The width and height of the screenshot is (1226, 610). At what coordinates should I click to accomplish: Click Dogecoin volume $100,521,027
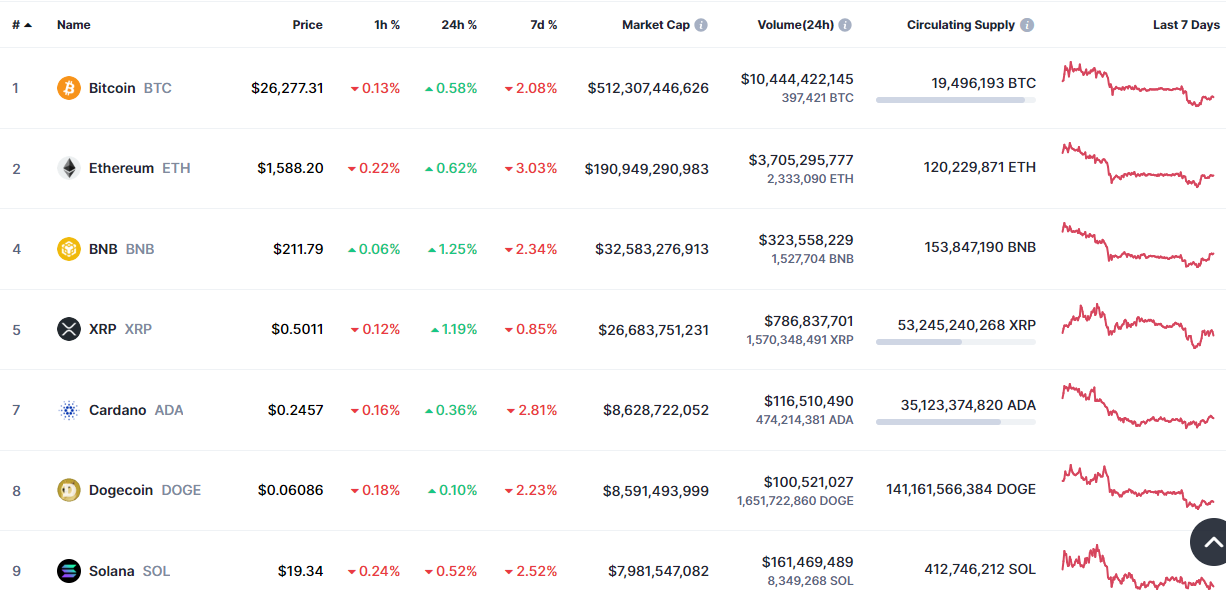click(809, 482)
